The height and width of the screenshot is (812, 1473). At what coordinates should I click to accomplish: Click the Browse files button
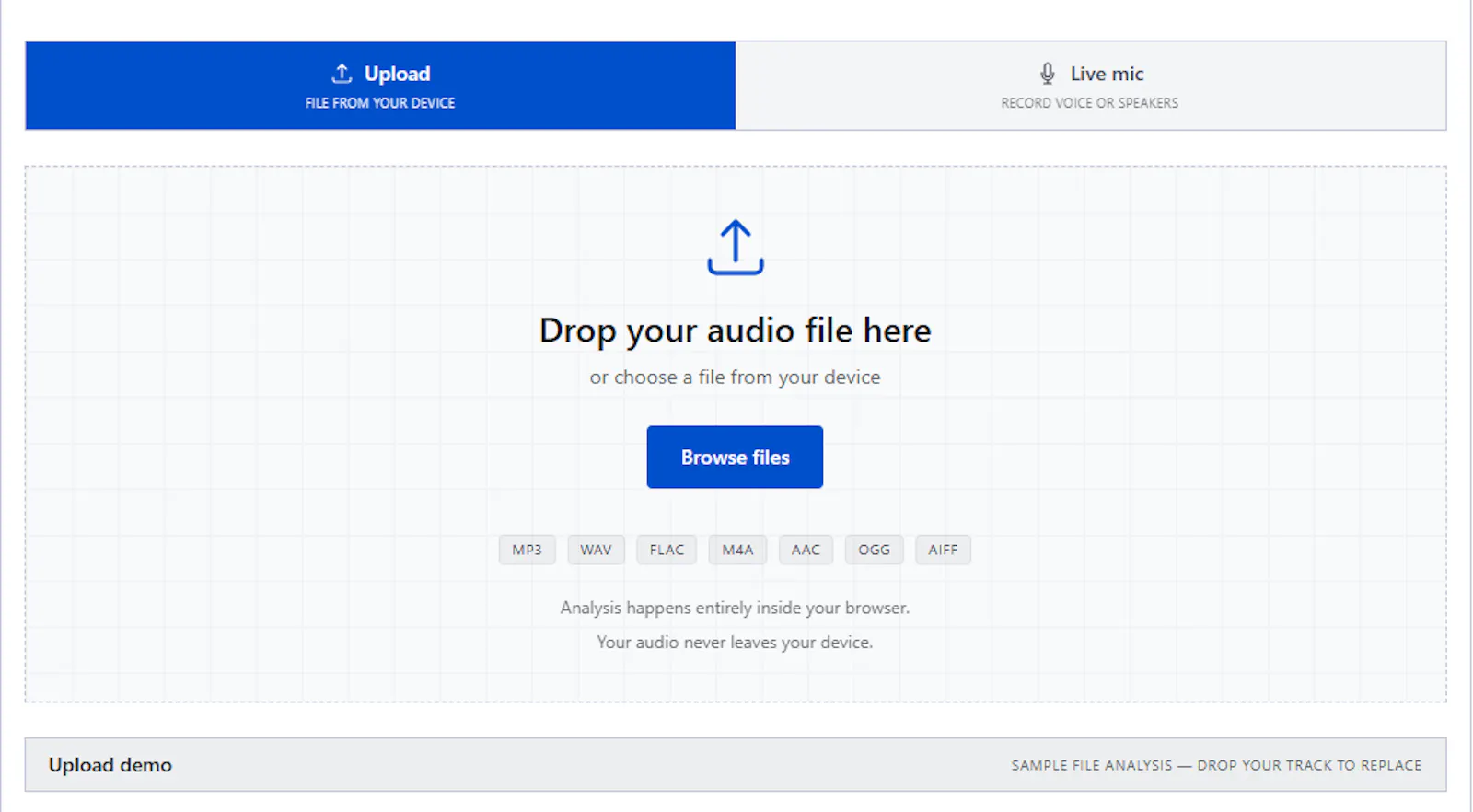pos(735,457)
